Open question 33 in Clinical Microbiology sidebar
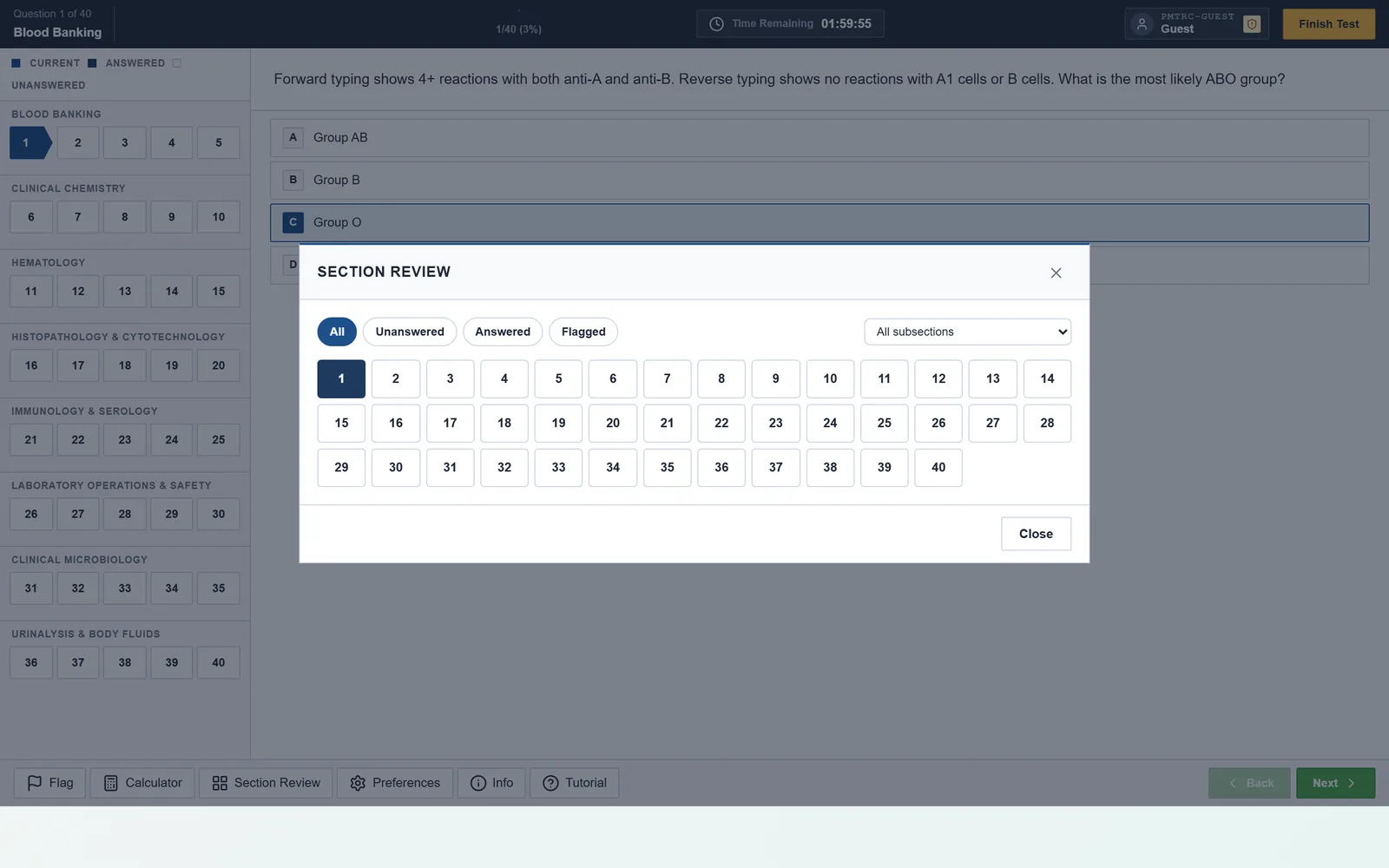The width and height of the screenshot is (1389, 868). coord(125,588)
